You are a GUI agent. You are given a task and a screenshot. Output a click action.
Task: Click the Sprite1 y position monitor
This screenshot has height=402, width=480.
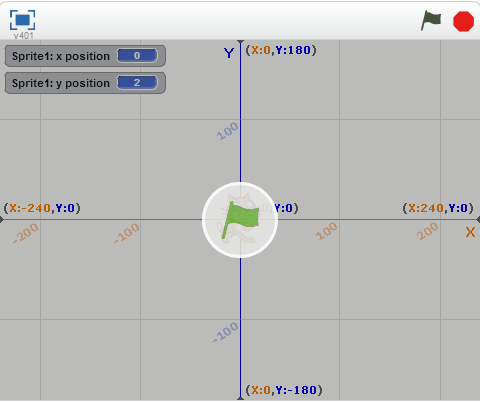pos(85,83)
